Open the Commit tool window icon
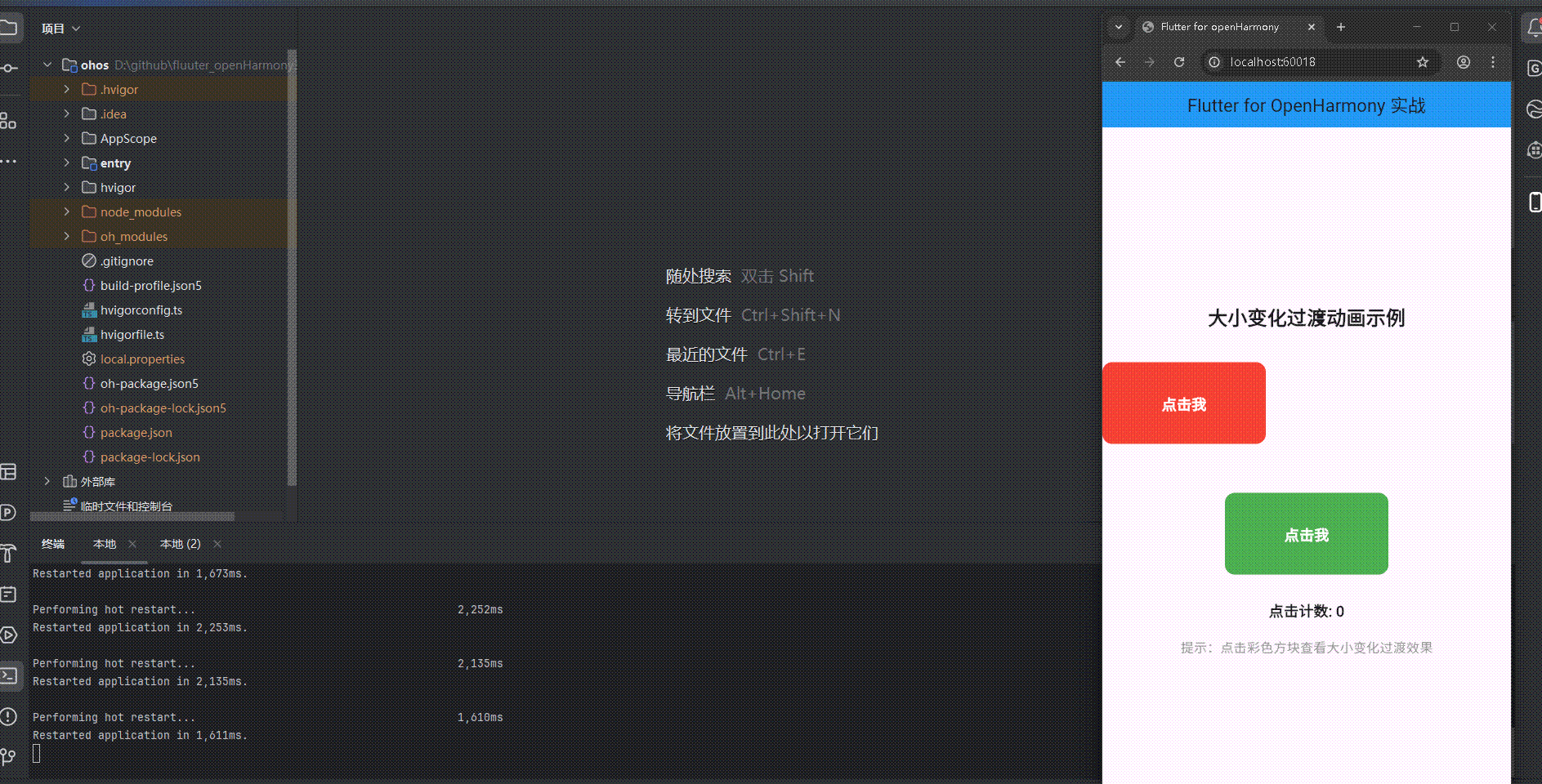Image resolution: width=1542 pixels, height=784 pixels. [8, 69]
